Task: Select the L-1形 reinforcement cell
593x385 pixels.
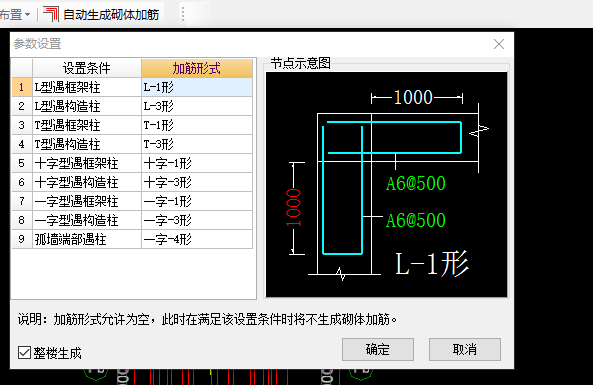Action: (197, 87)
